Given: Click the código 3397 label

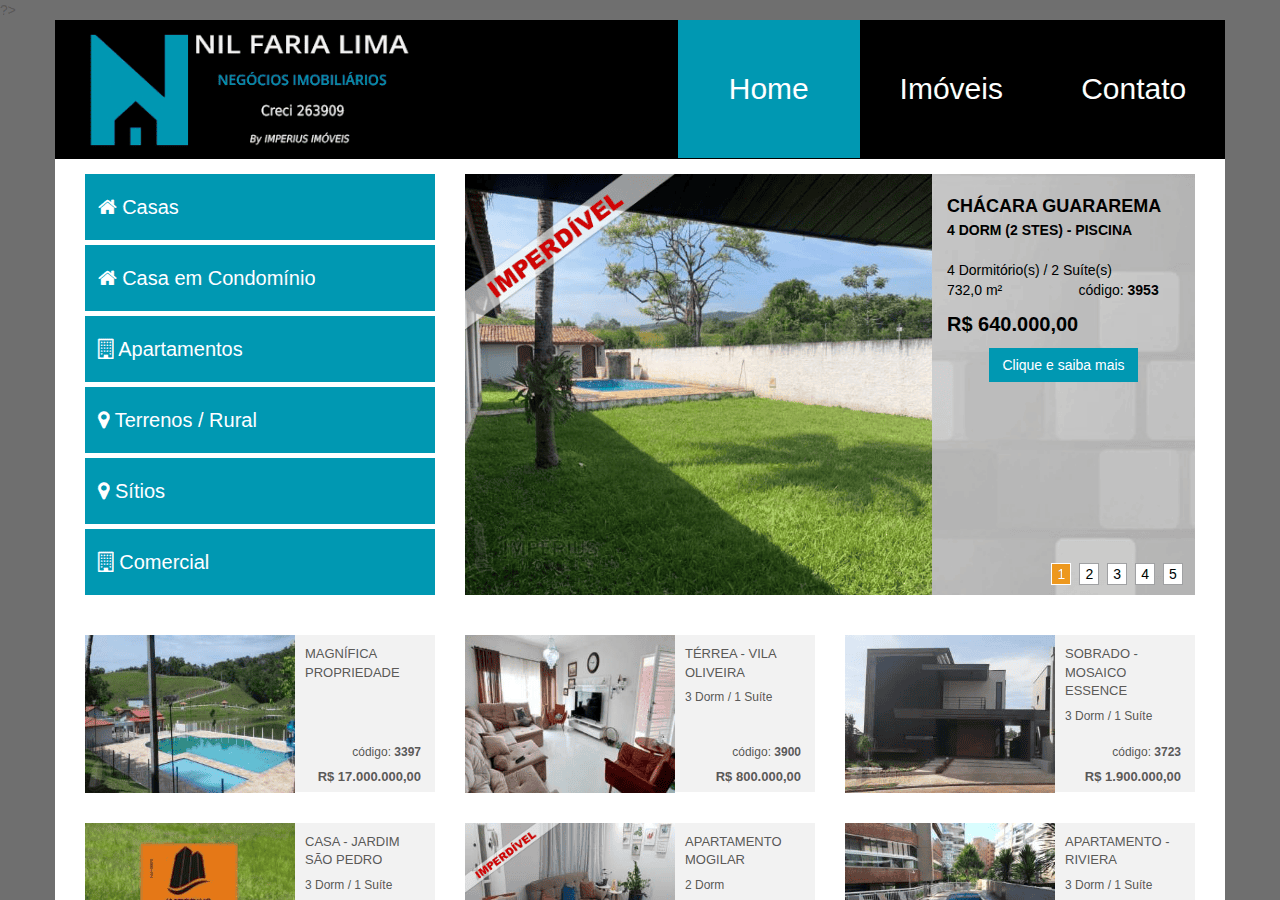Looking at the screenshot, I should [x=386, y=752].
